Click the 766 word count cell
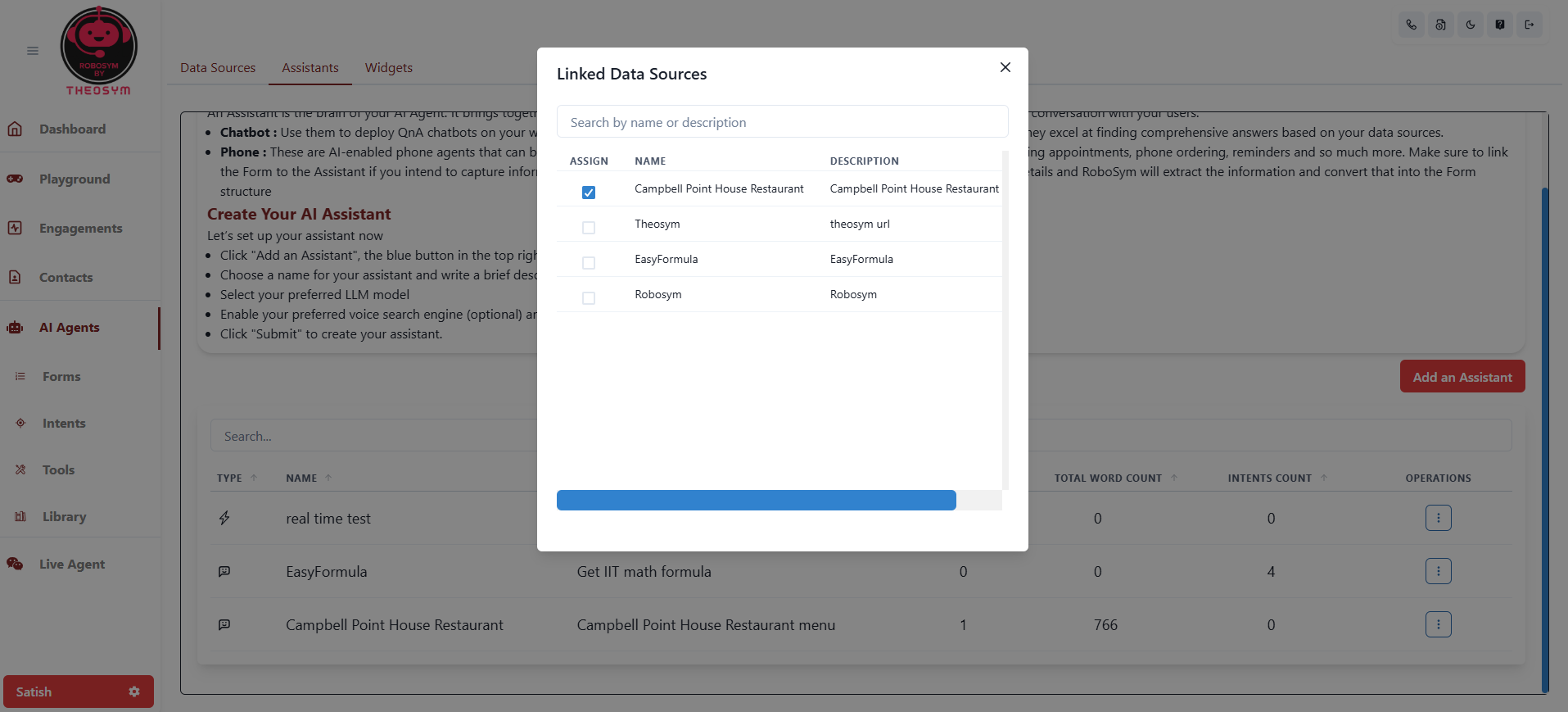Viewport: 1568px width, 712px height. [1105, 625]
